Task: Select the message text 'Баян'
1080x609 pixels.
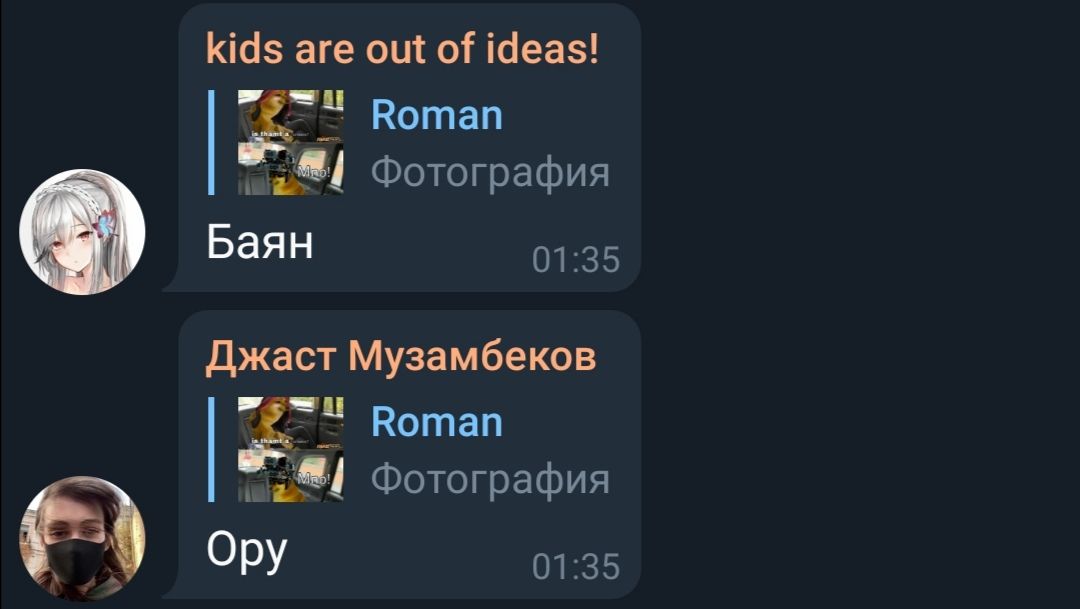Action: click(x=260, y=242)
